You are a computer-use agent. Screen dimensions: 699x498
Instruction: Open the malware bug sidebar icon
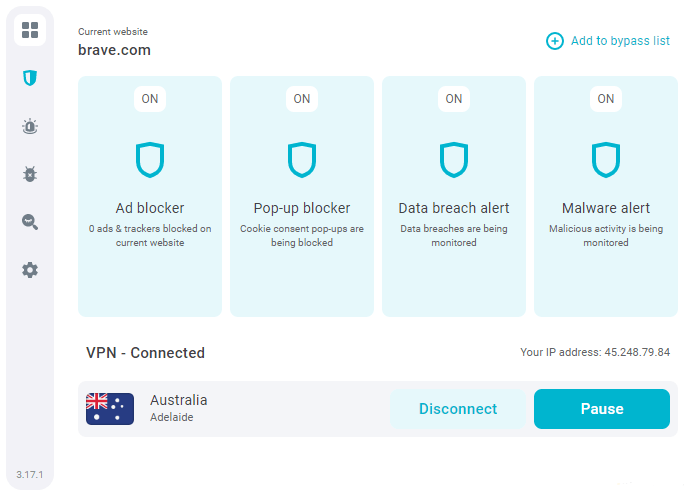pos(30,174)
